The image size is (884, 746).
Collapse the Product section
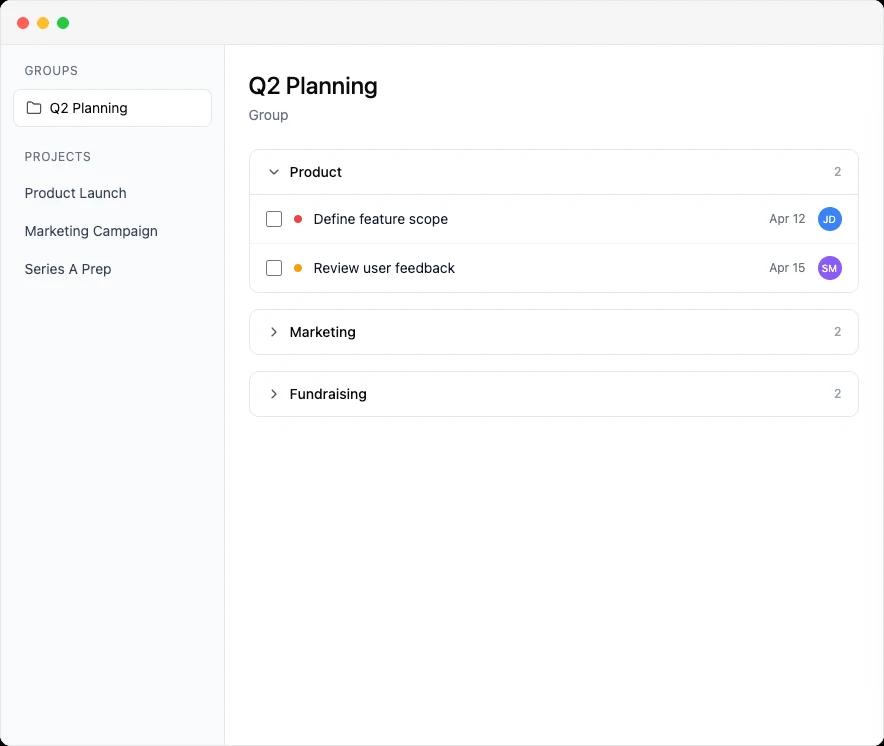pyautogui.click(x=273, y=171)
